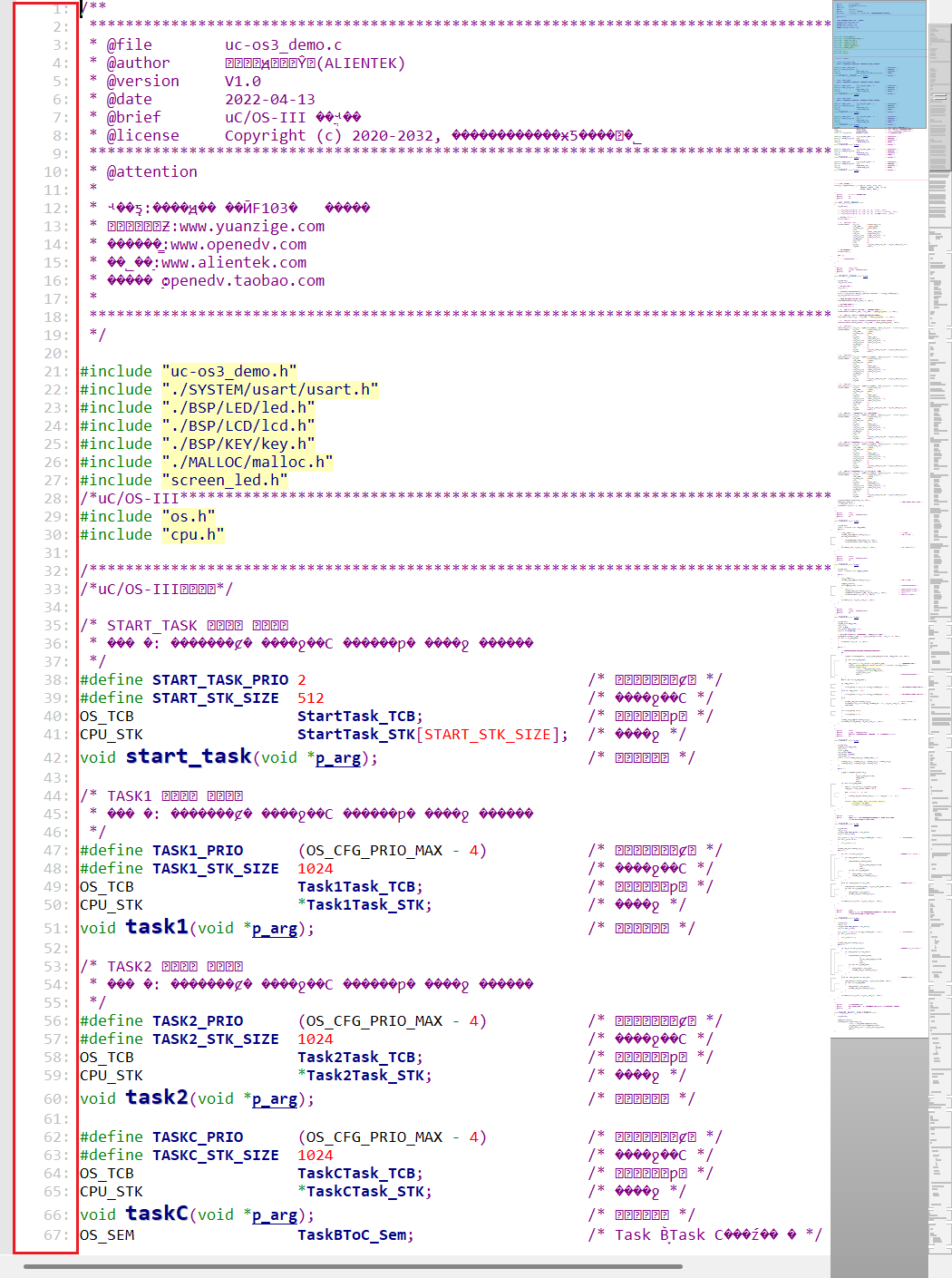
Task: Click the taskC function declaration name
Action: coord(157,1213)
